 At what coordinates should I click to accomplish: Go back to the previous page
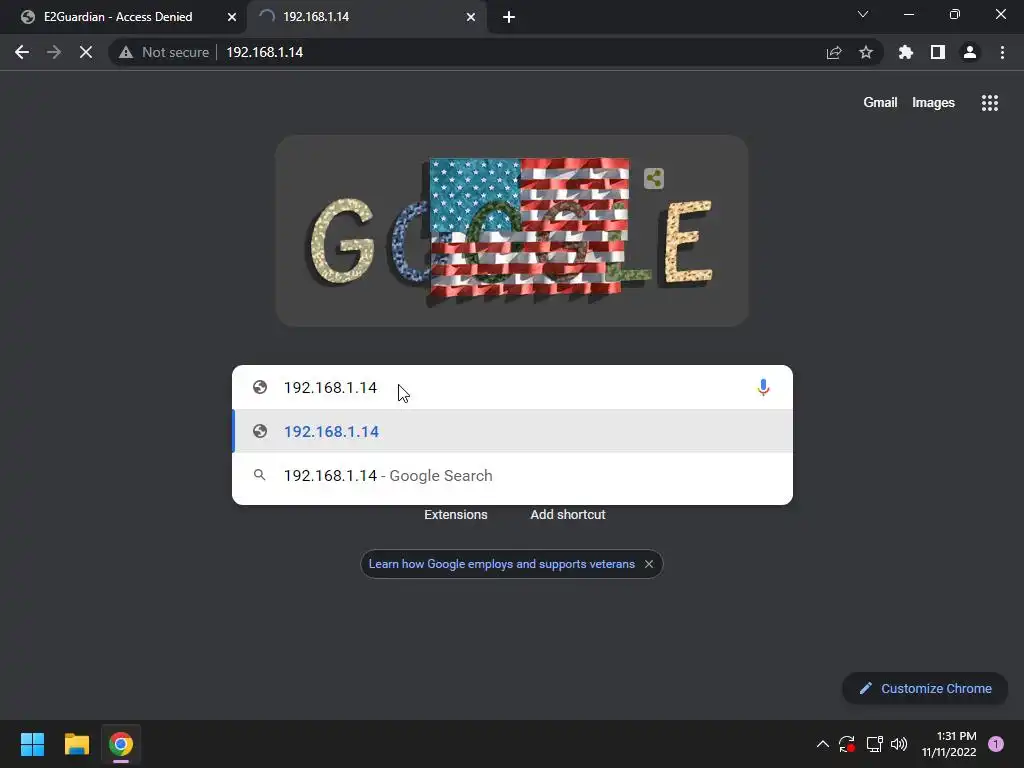tap(22, 52)
